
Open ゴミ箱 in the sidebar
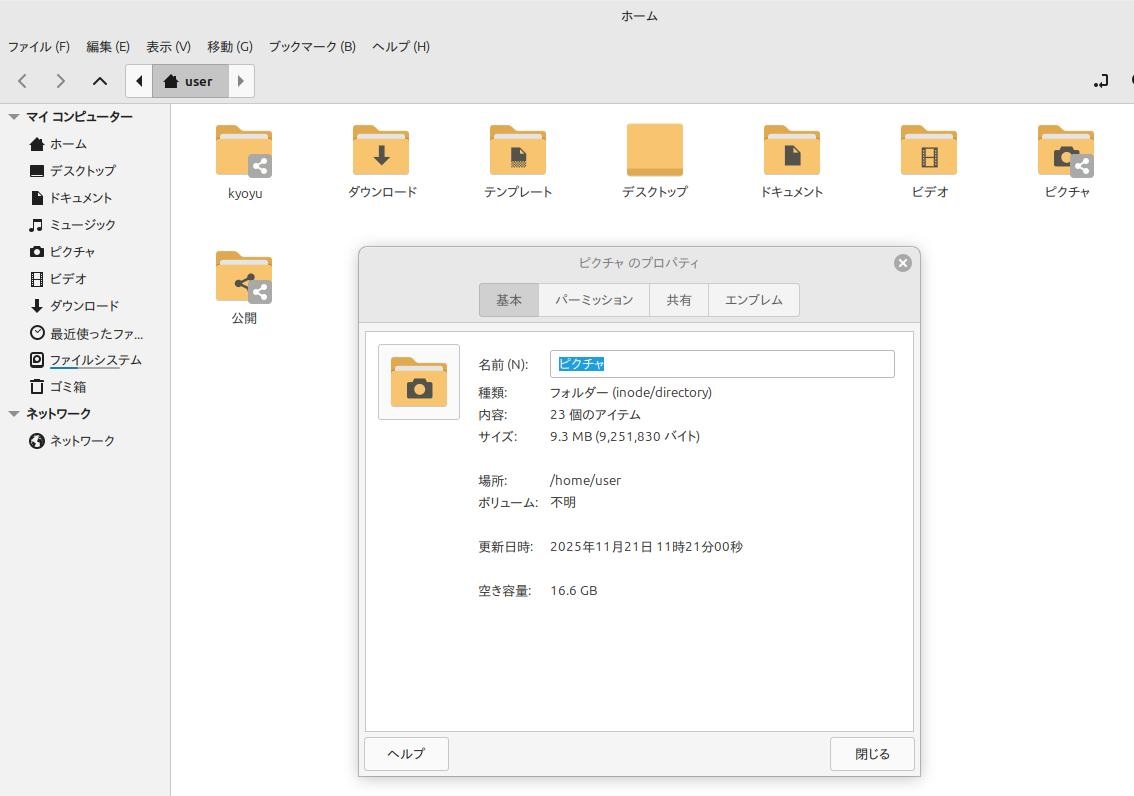(68, 387)
